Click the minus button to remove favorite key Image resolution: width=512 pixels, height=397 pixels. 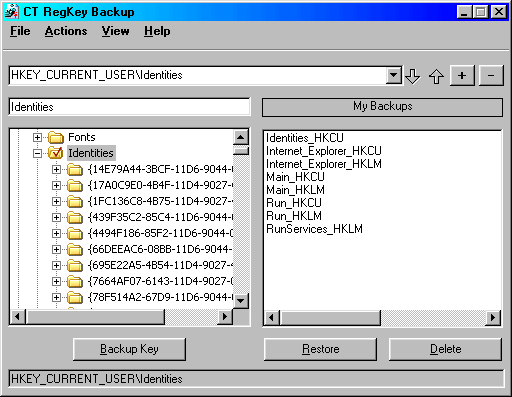491,76
